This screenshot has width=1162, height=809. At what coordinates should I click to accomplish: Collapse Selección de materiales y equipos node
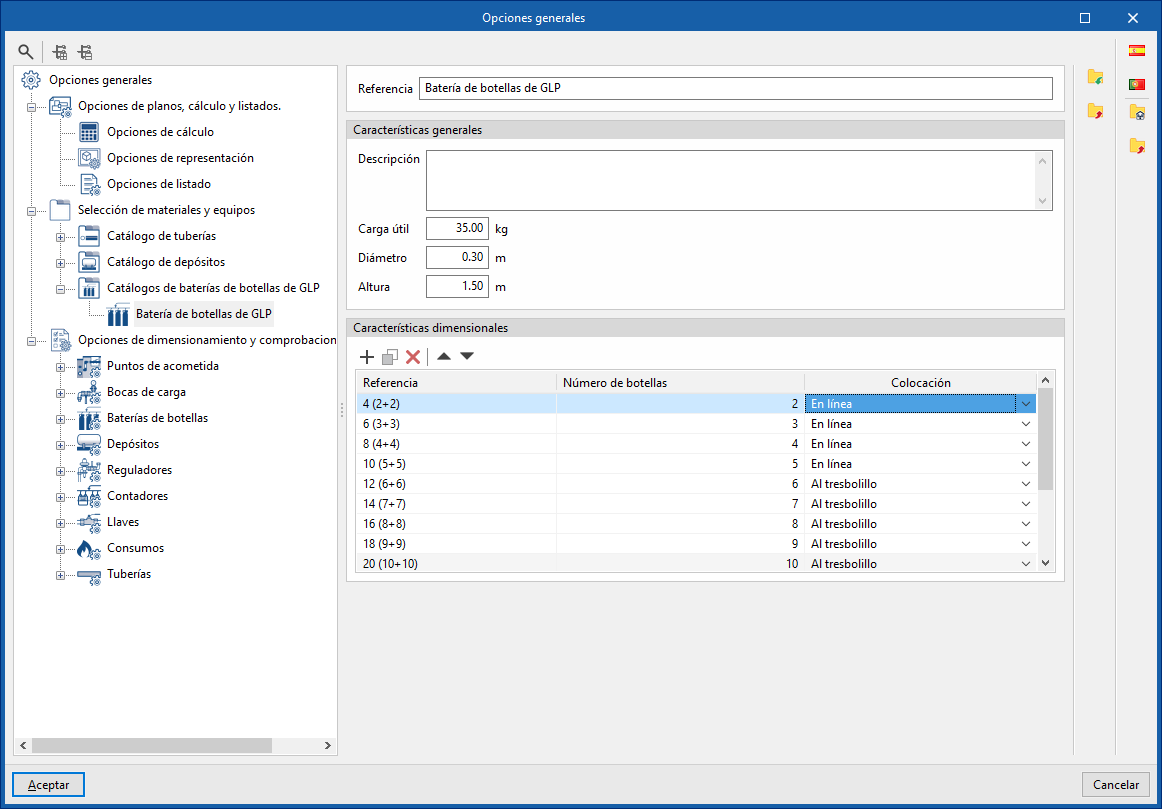[x=31, y=211]
